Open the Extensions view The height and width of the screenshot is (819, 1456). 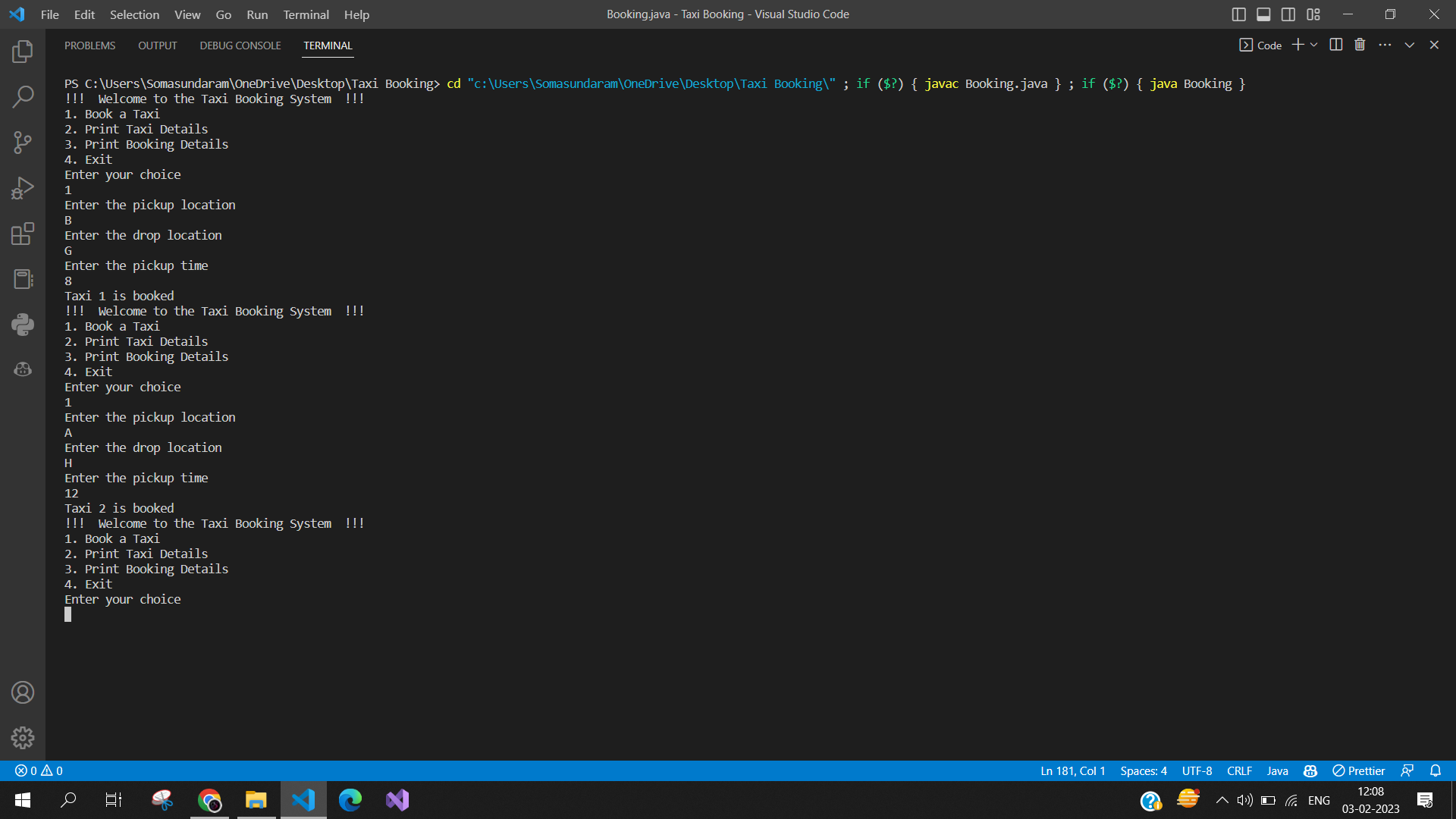pos(23,234)
